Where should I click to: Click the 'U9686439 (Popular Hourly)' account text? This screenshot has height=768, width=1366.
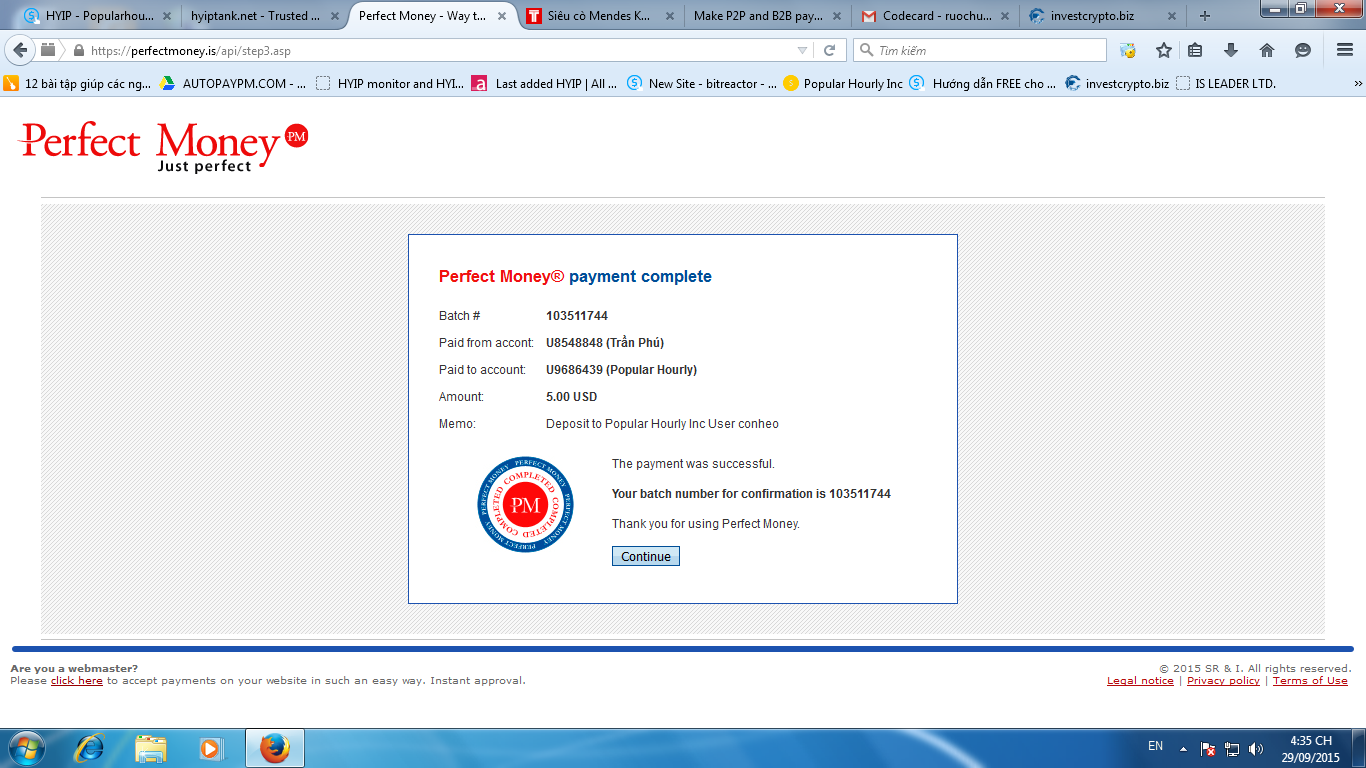pyautogui.click(x=622, y=370)
